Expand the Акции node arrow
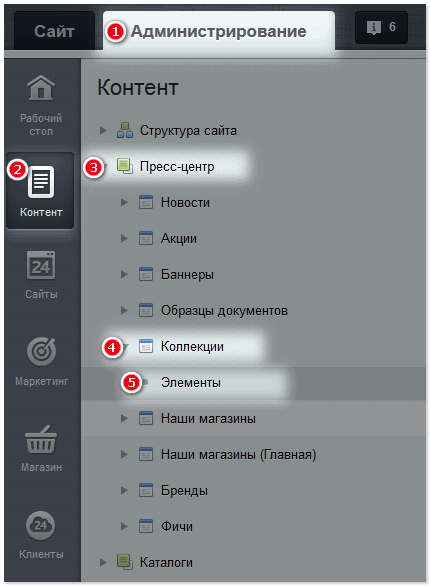The width and height of the screenshot is (431, 587). pos(124,238)
